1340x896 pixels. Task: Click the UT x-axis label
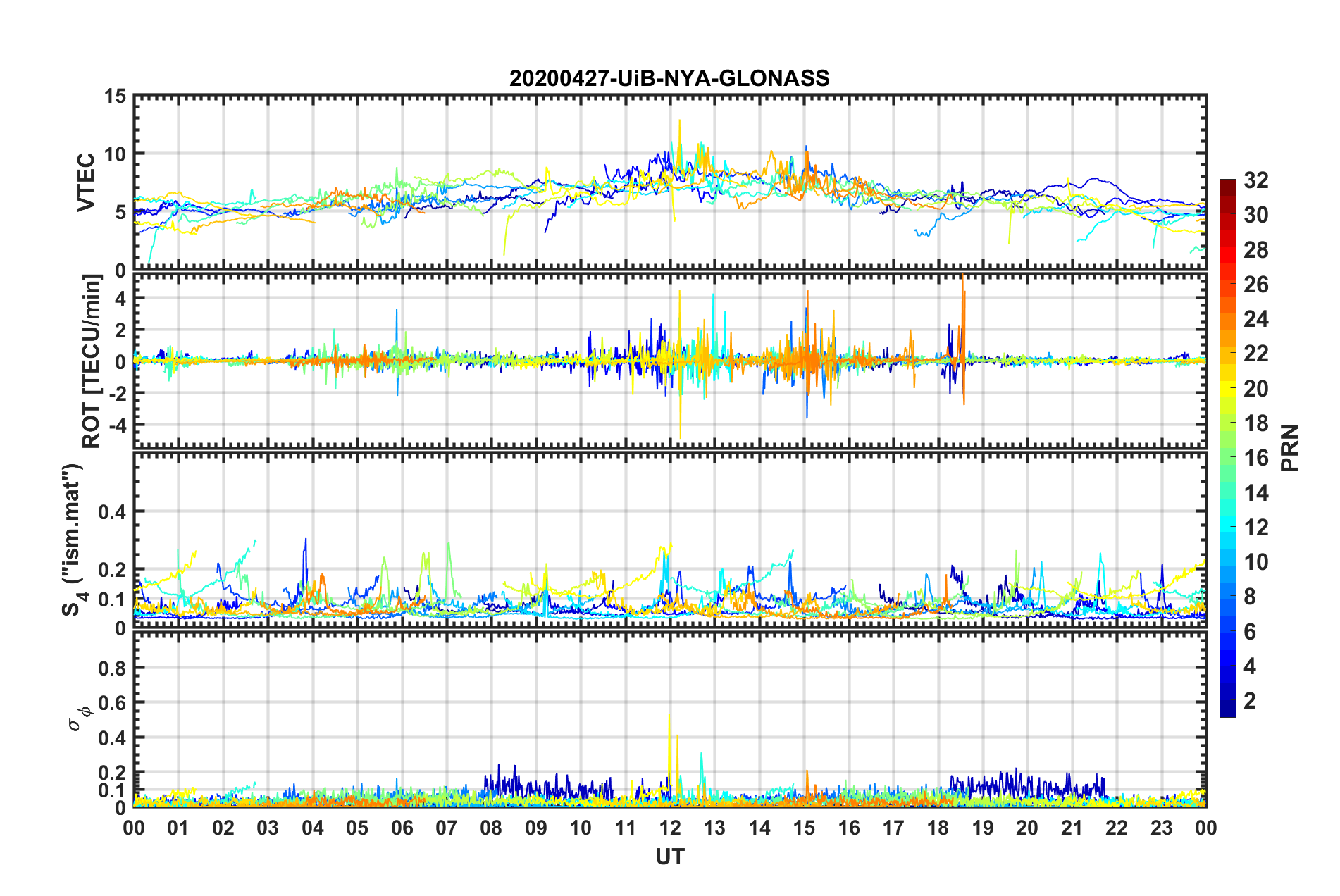tap(670, 857)
